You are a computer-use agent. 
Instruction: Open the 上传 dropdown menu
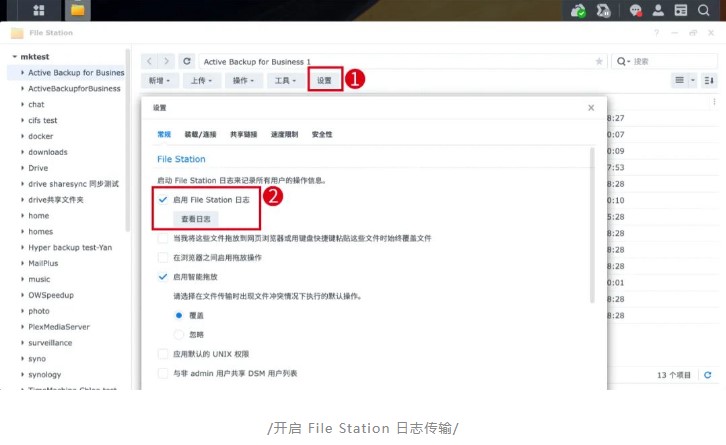[x=201, y=81]
